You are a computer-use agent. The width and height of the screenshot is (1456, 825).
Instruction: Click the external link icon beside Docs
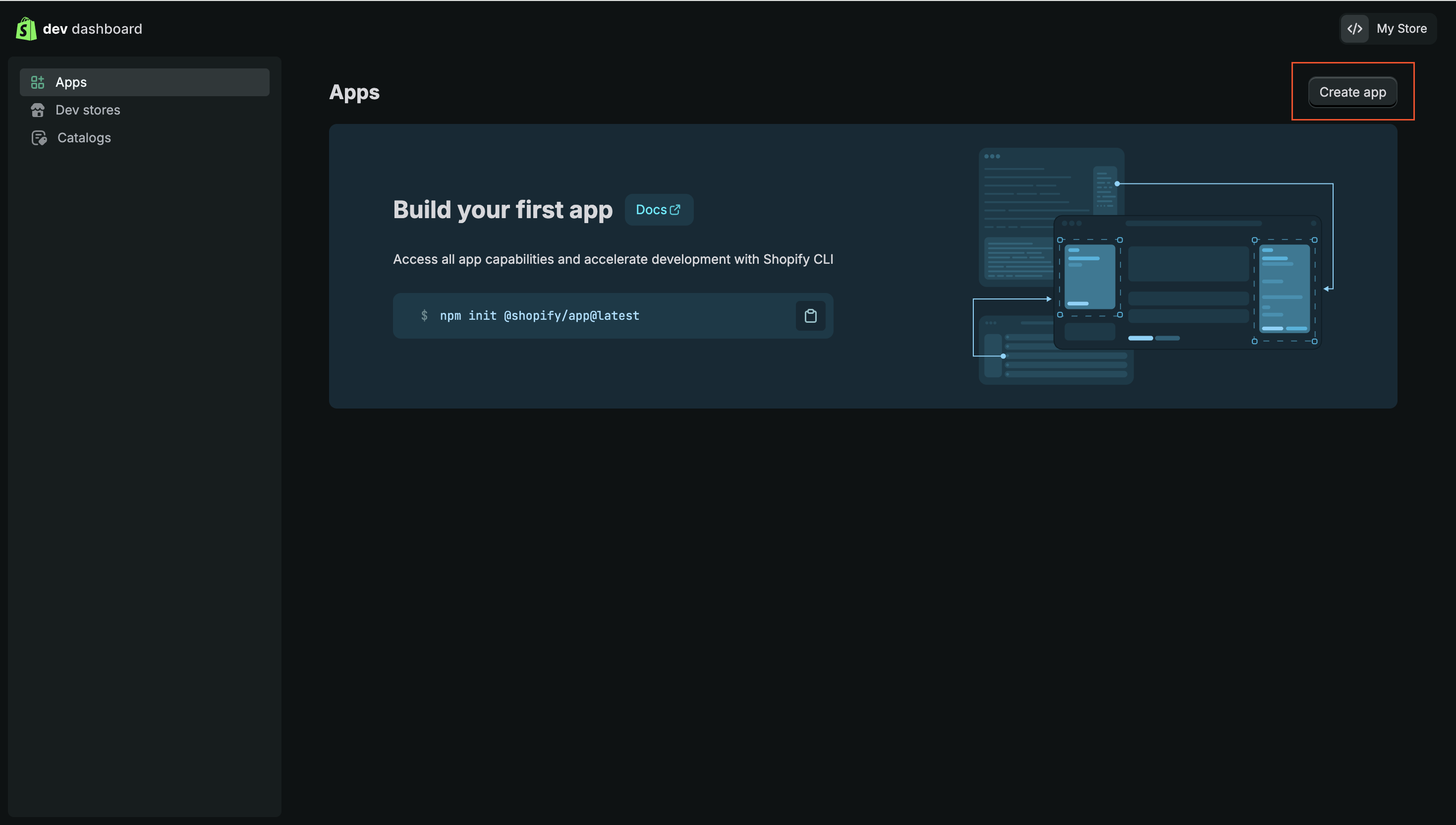click(675, 210)
